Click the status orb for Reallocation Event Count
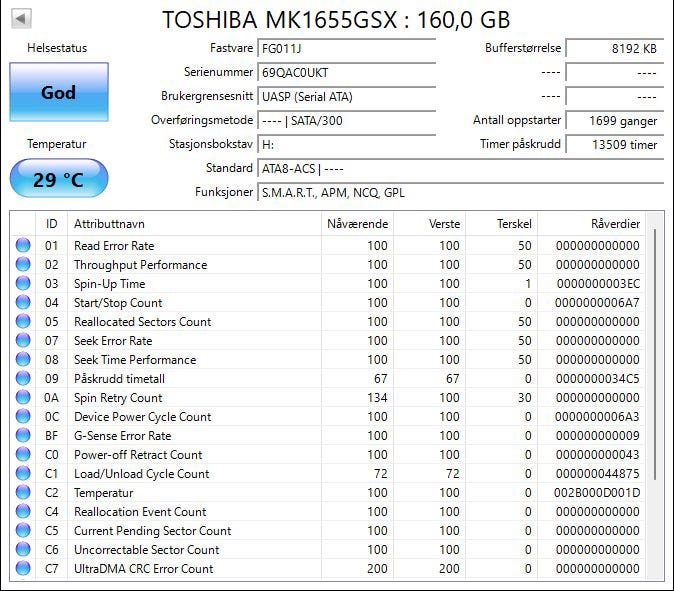This screenshot has height=591, width=674. [x=23, y=511]
